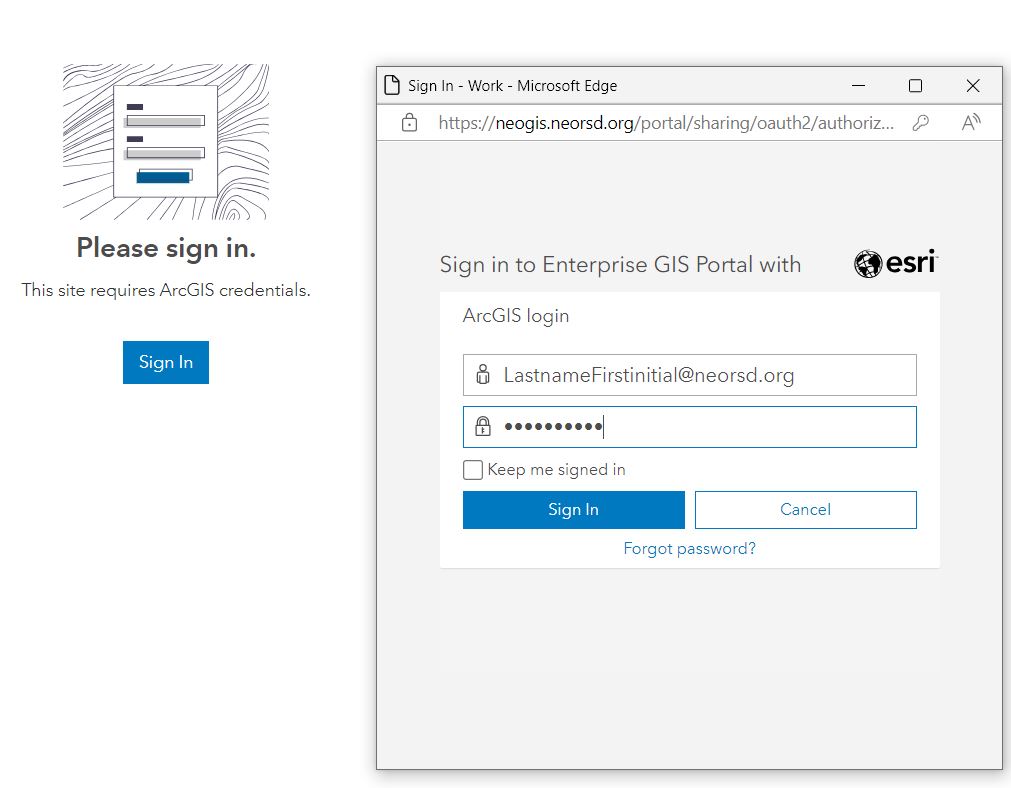Screen dimensions: 1011x788
Task: Enable the "Keep me signed in" checkbox
Action: click(473, 470)
